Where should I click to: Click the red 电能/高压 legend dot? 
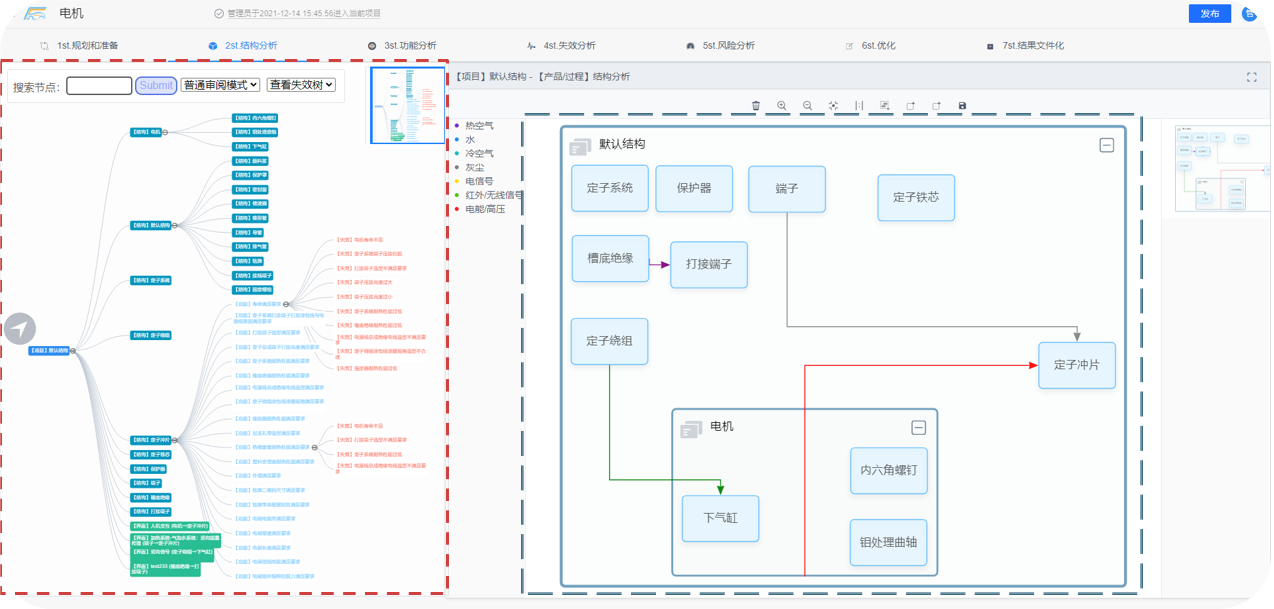tap(457, 210)
